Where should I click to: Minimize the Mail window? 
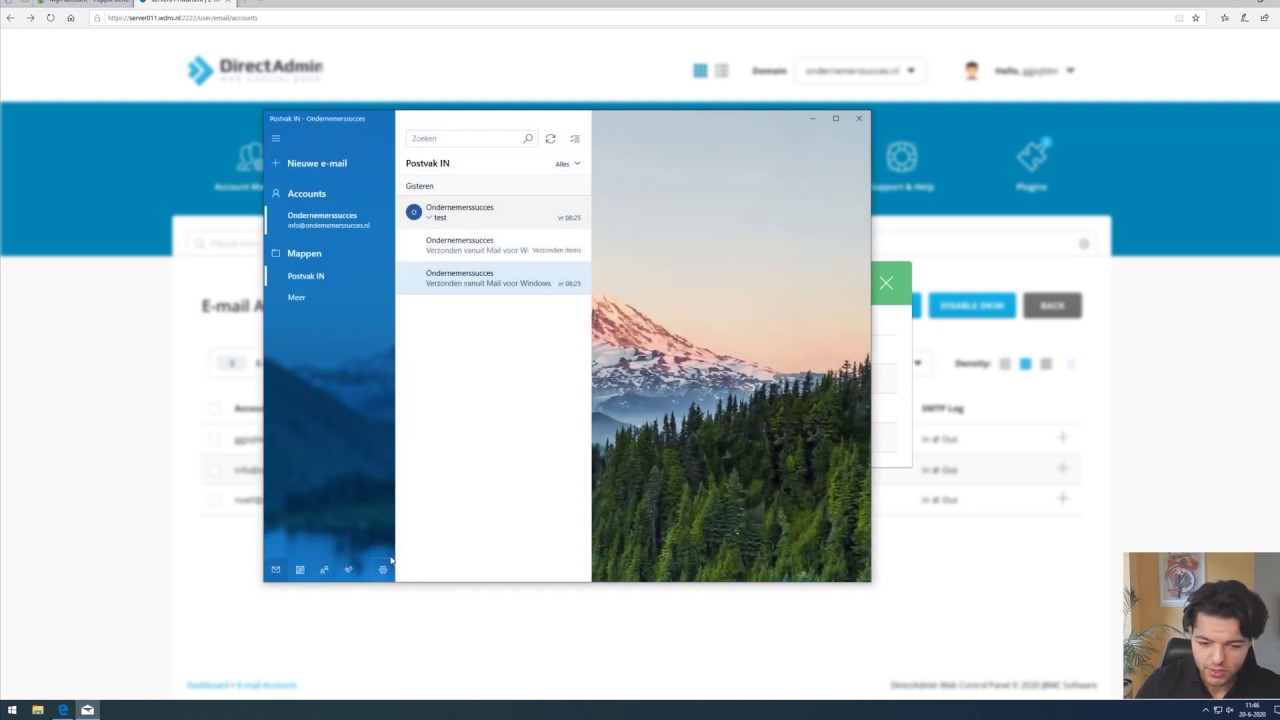coord(813,118)
